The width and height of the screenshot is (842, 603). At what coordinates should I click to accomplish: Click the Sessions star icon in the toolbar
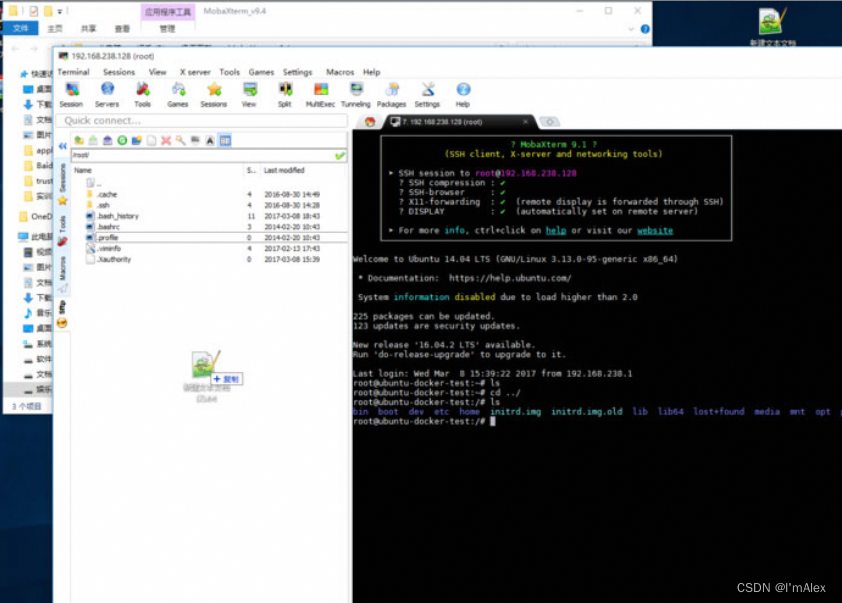[214, 95]
